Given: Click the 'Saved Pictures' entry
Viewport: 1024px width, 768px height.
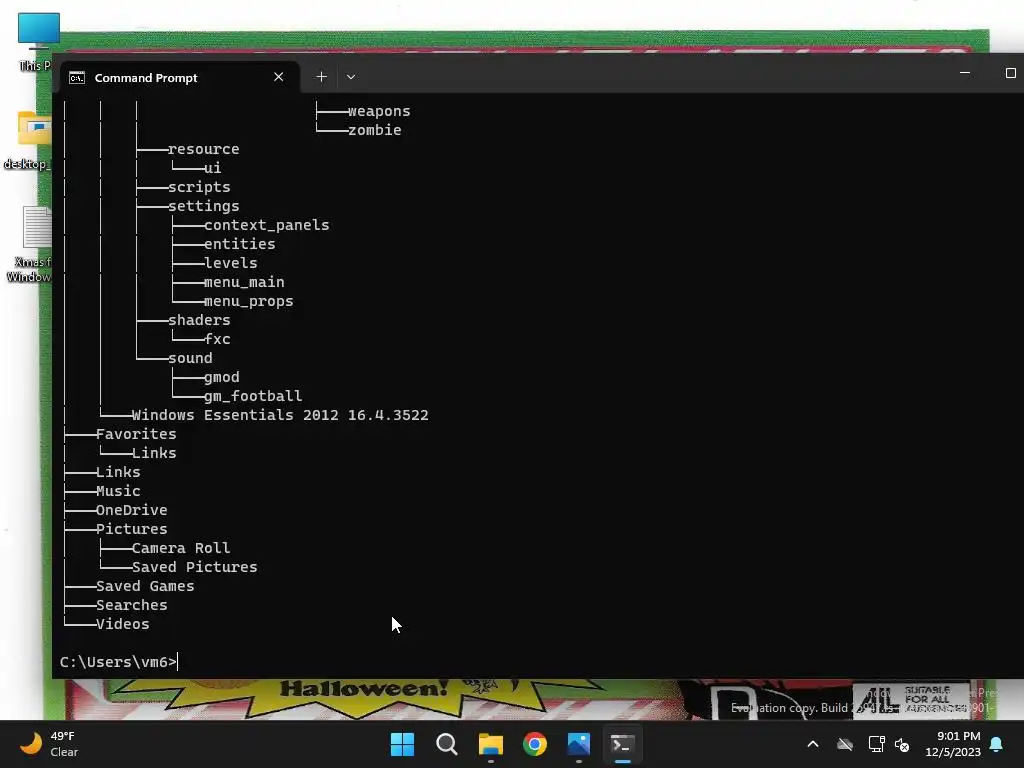Looking at the screenshot, I should click(194, 567).
